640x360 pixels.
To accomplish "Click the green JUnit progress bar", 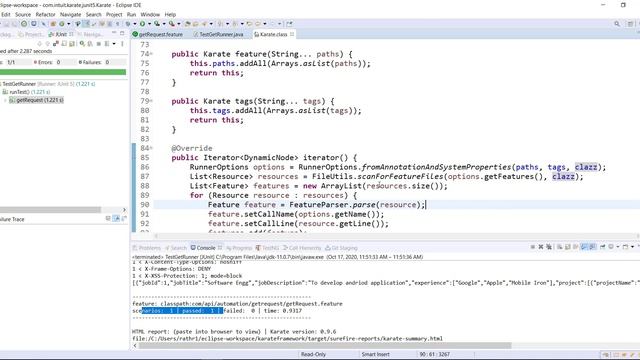I will [63, 72].
